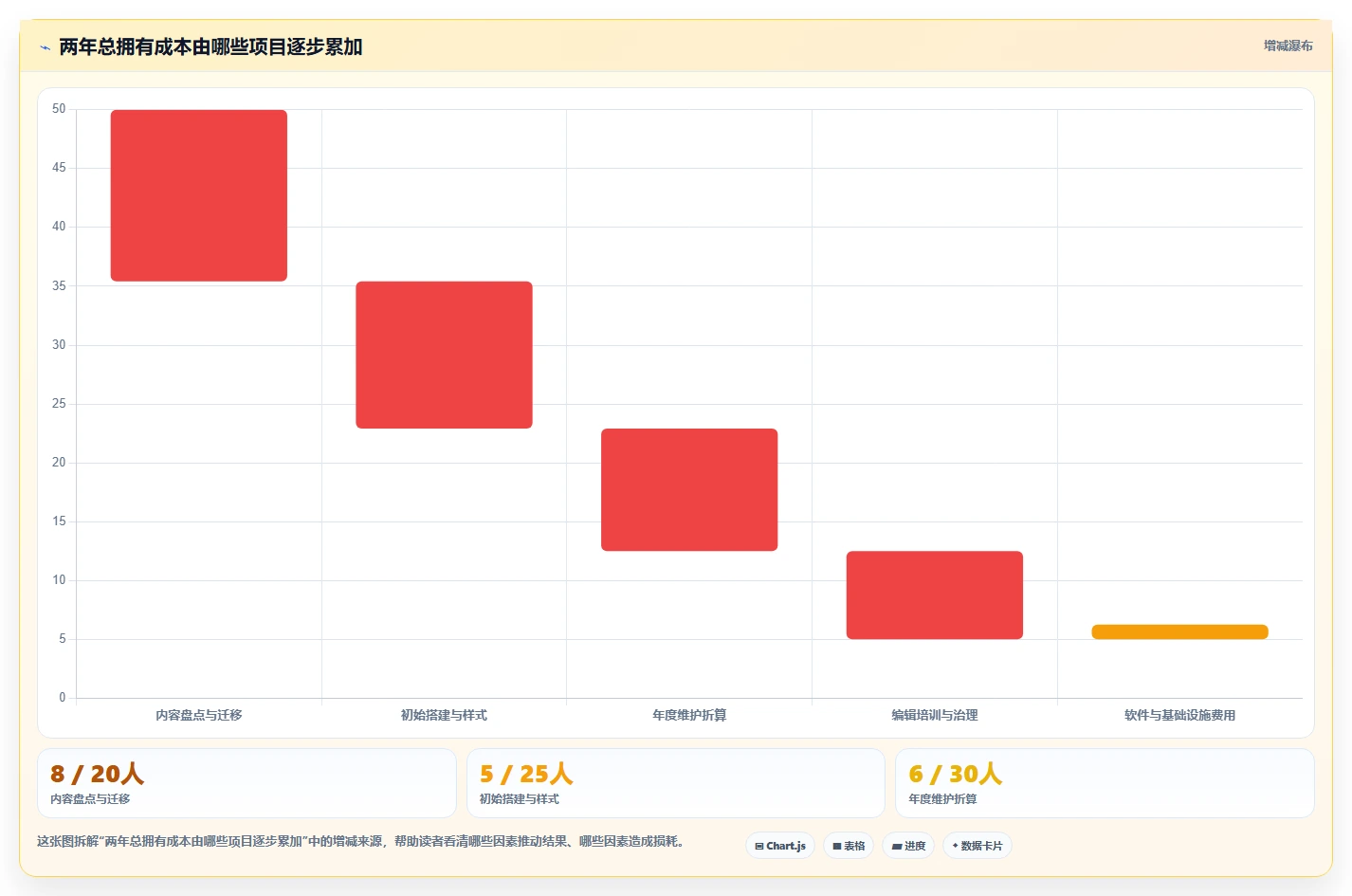The image size is (1352, 896).
Task: Select the orange 软件与基础设施费用 bar
Action: coord(1179,631)
